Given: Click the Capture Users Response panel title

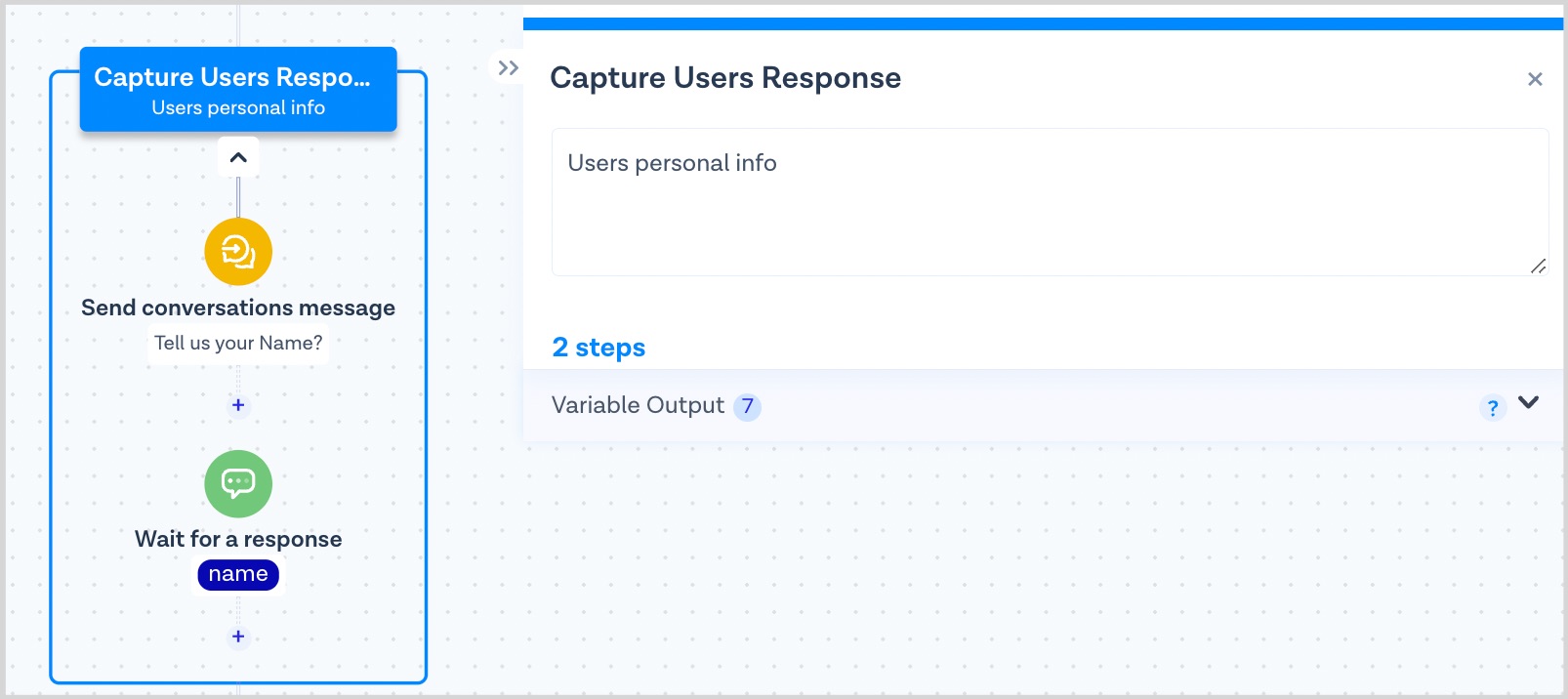Looking at the screenshot, I should 725,78.
